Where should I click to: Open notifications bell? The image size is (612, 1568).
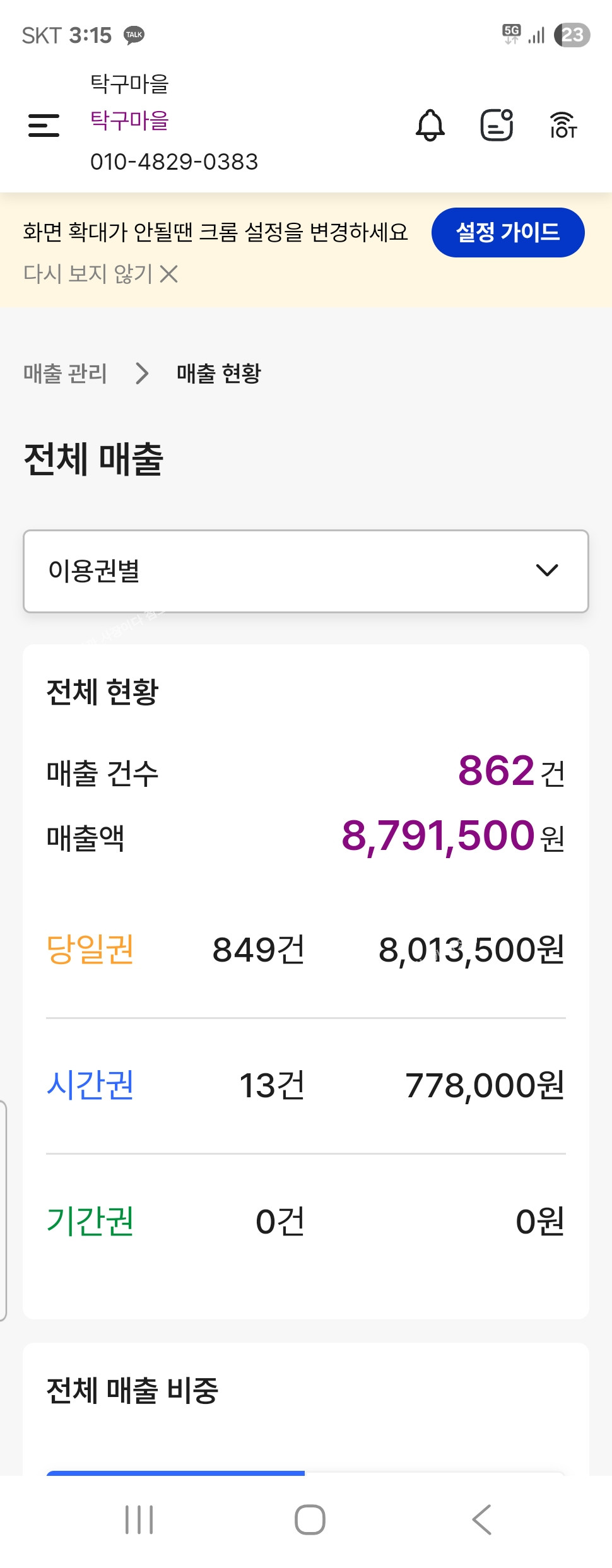[430, 125]
